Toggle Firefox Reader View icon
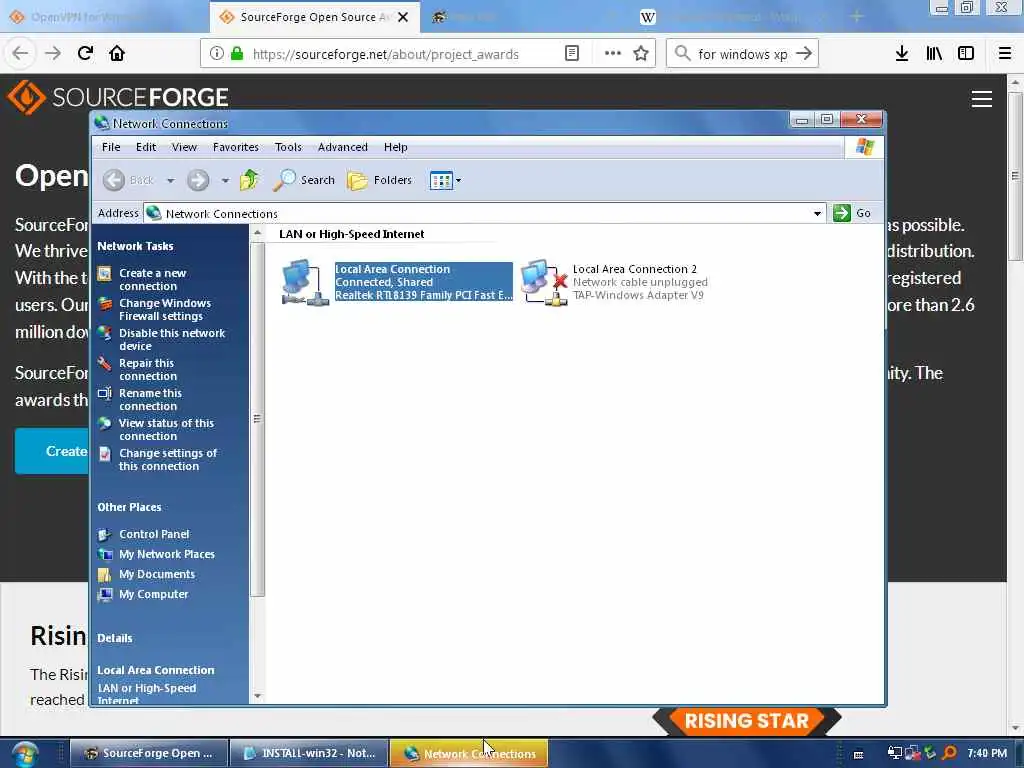Screen dimensions: 1024x768 tap(572, 54)
